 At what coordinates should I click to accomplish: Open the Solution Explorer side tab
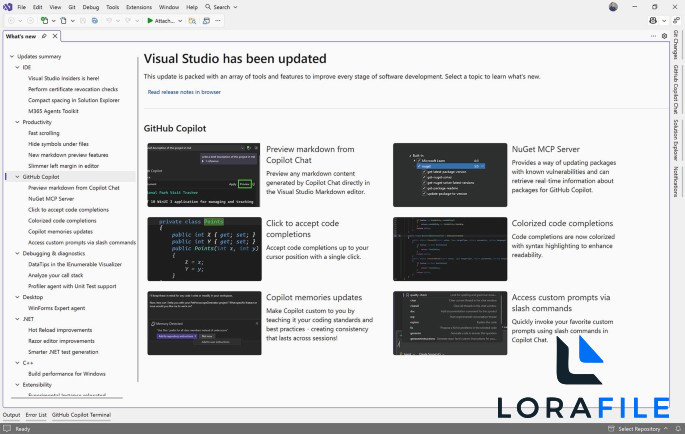click(675, 140)
